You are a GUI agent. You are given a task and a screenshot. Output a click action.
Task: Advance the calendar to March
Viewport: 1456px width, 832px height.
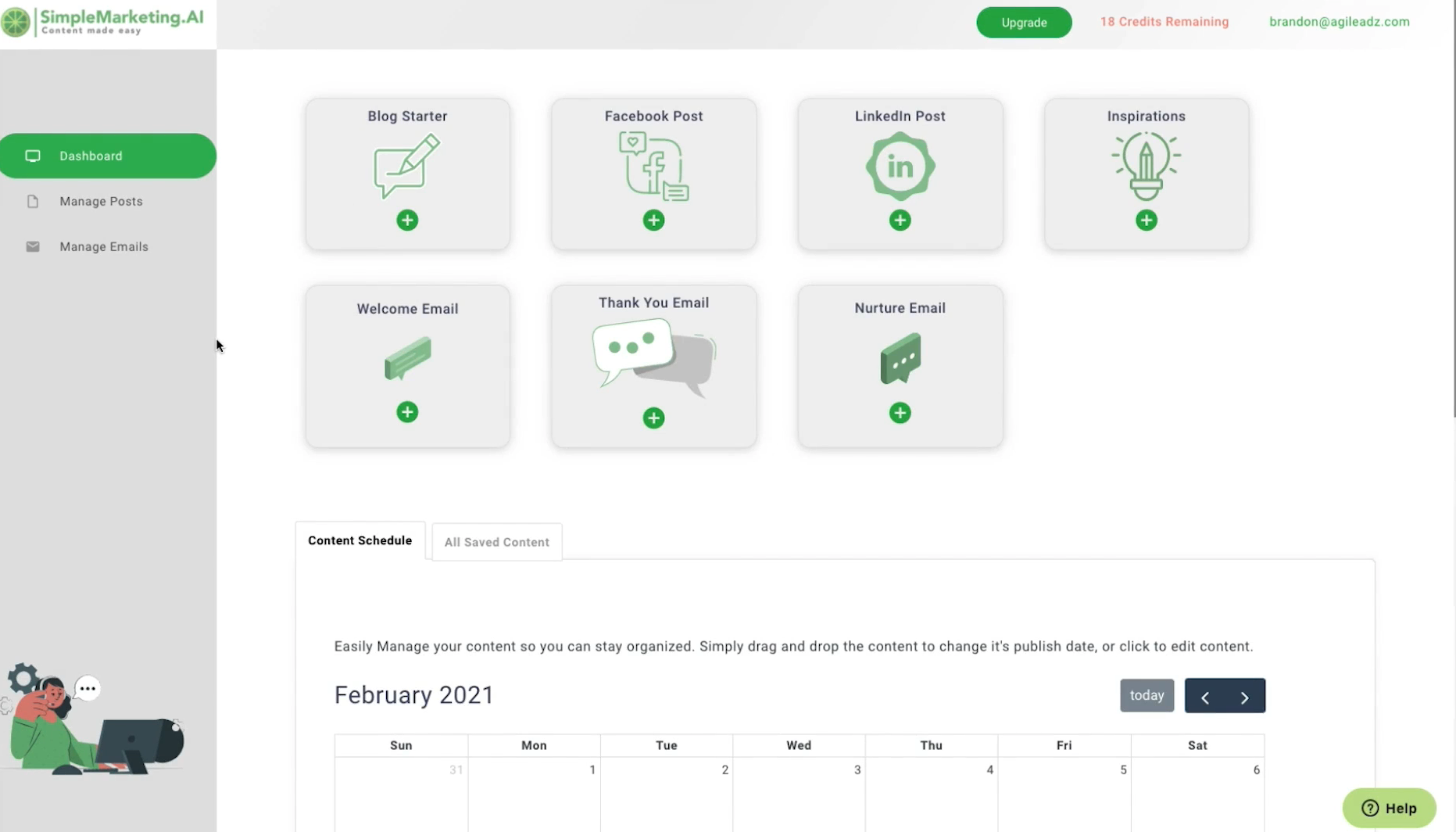click(x=1245, y=695)
